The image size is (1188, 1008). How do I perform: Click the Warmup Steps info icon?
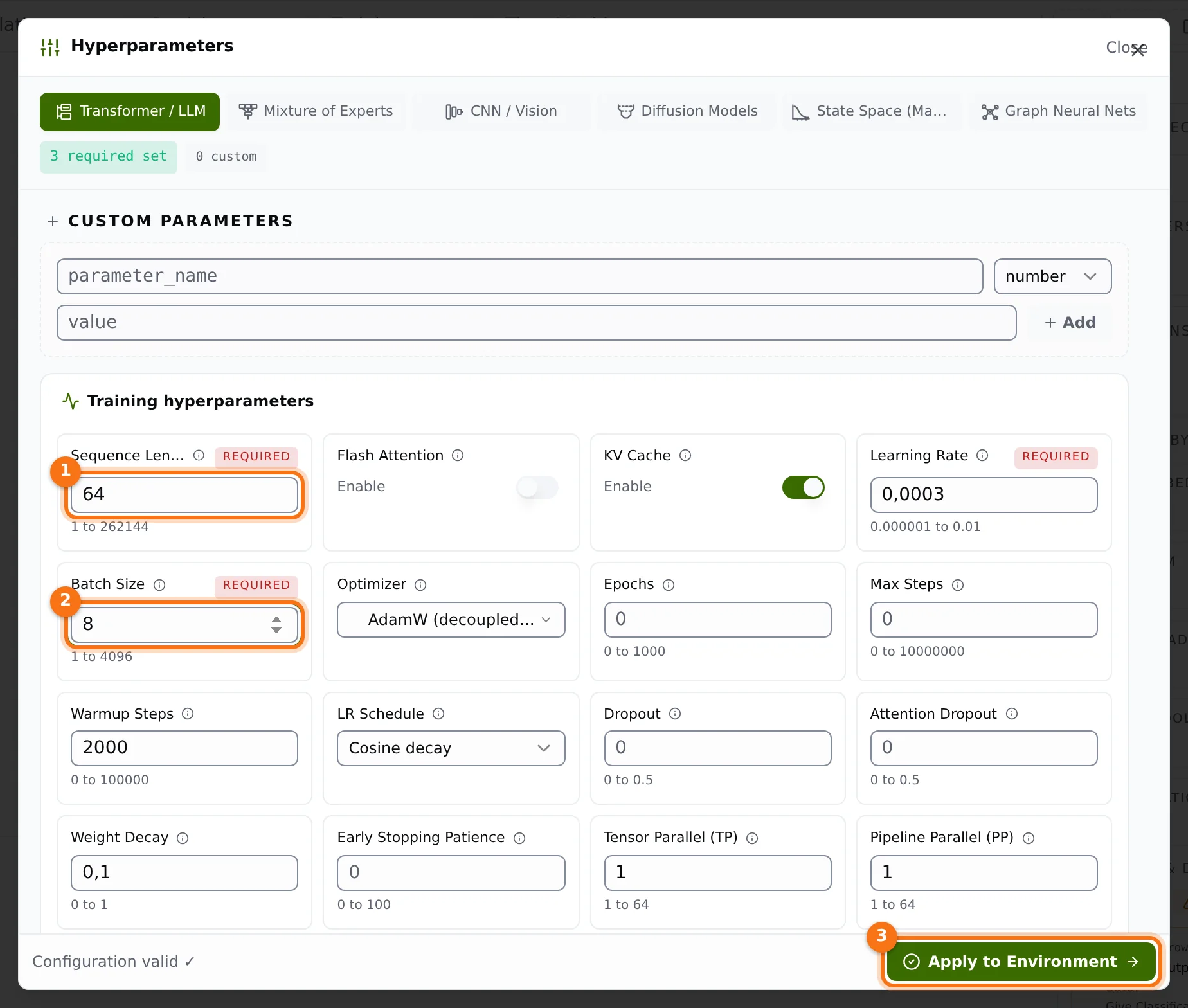click(188, 714)
